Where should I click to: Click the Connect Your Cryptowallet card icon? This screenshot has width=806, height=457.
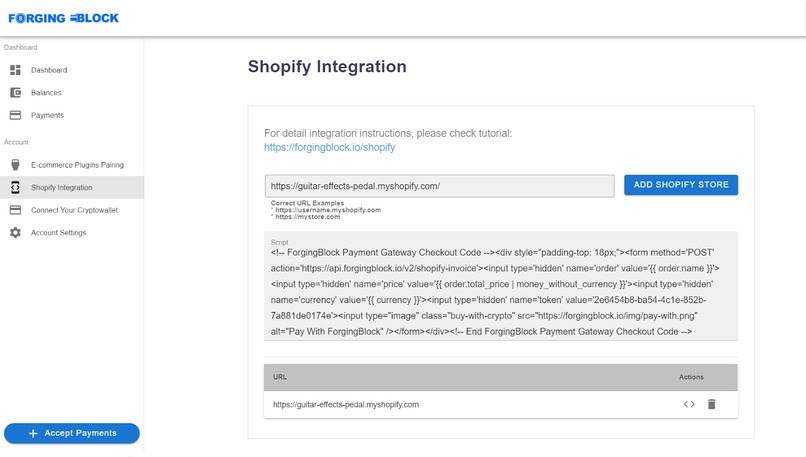(15, 210)
